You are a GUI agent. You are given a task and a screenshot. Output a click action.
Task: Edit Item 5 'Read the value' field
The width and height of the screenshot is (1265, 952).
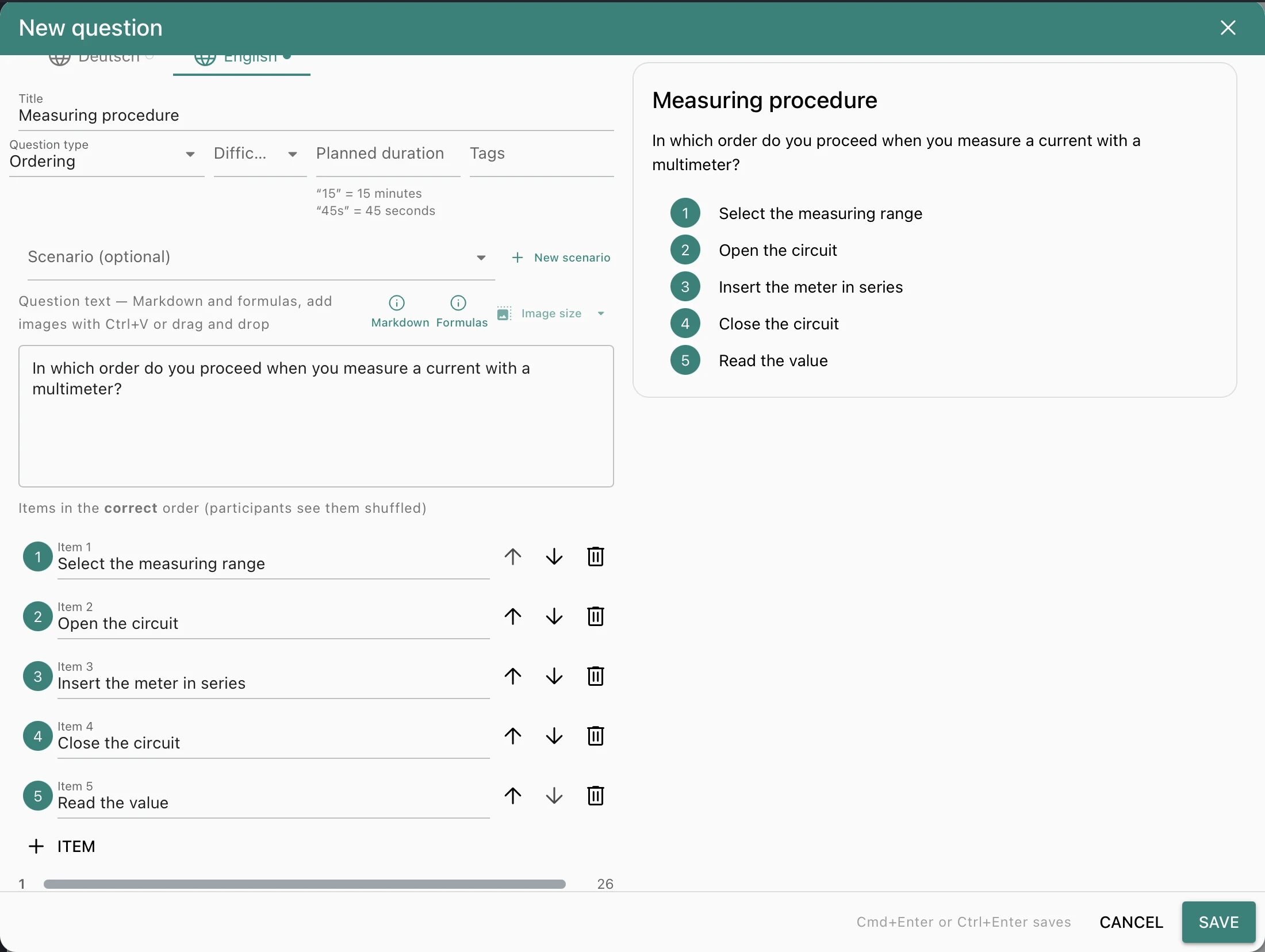click(x=274, y=798)
